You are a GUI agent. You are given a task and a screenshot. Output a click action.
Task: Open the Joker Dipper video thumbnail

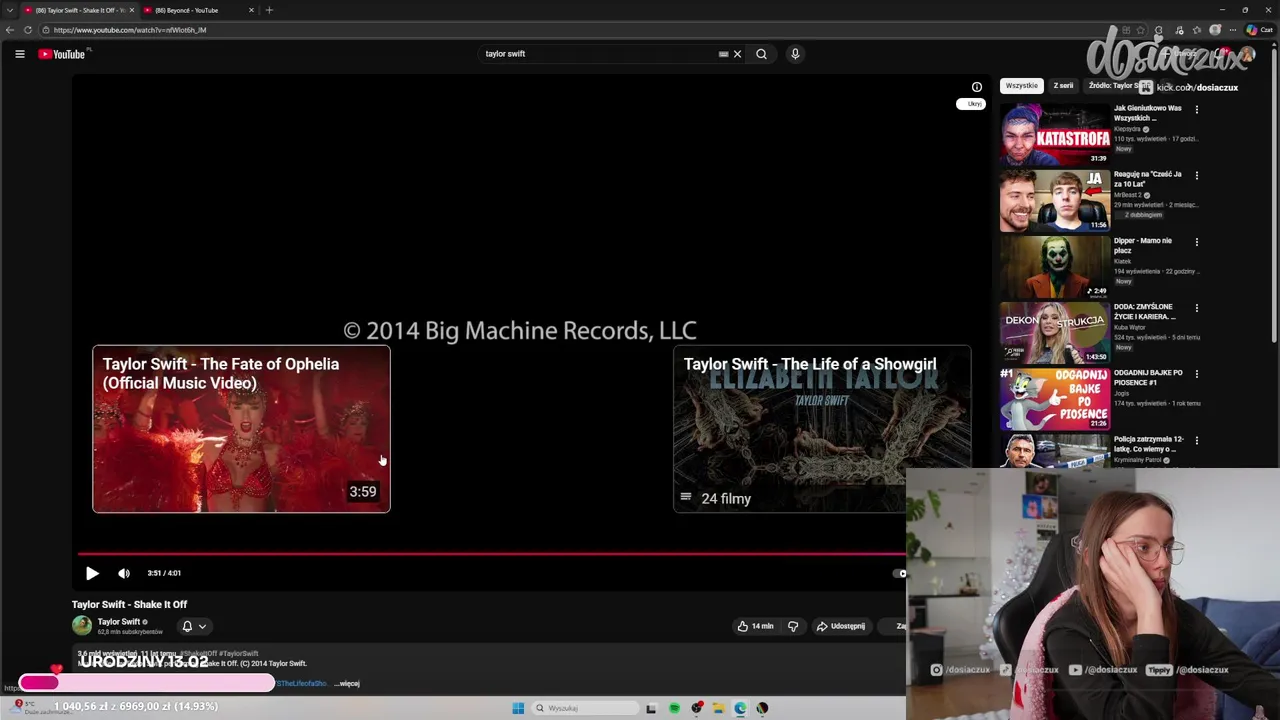(1055, 266)
